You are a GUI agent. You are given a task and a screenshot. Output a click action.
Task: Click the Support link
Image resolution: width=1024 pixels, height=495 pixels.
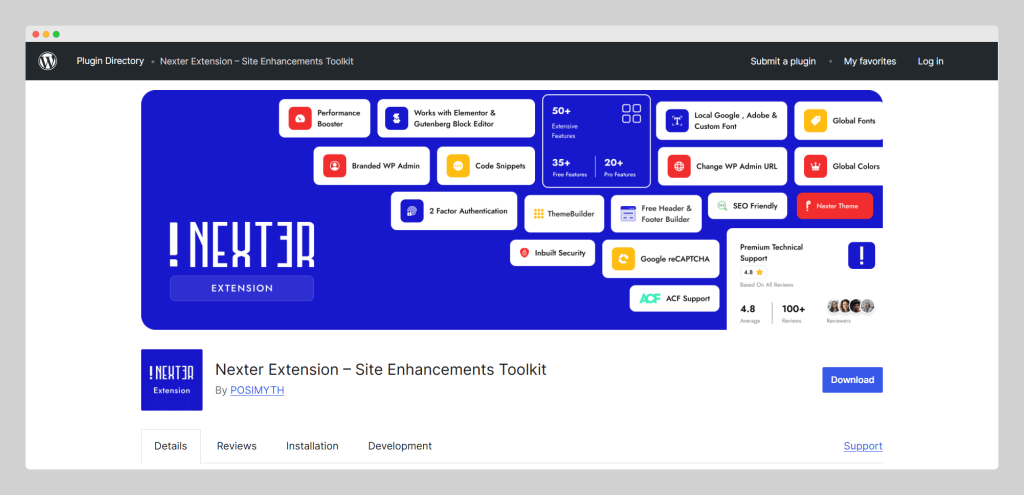pos(863,446)
